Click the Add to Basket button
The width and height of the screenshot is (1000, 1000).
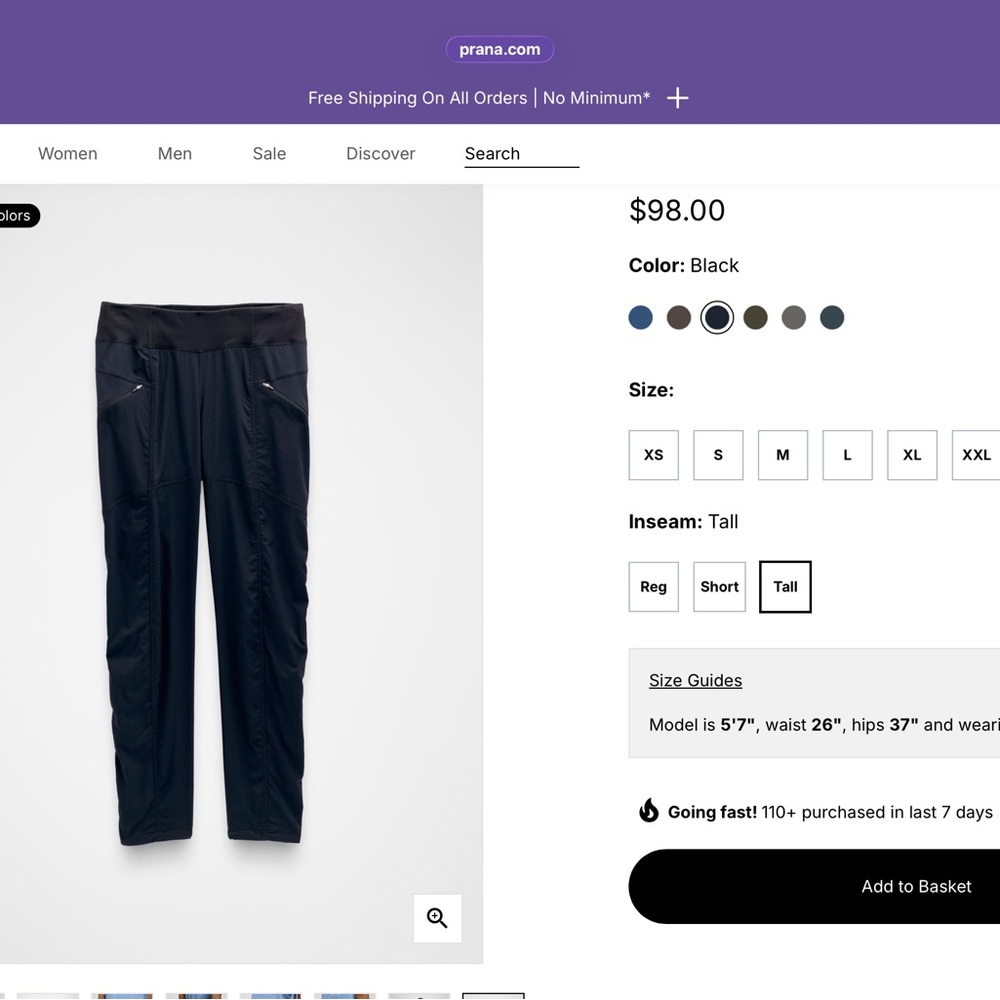(x=814, y=886)
